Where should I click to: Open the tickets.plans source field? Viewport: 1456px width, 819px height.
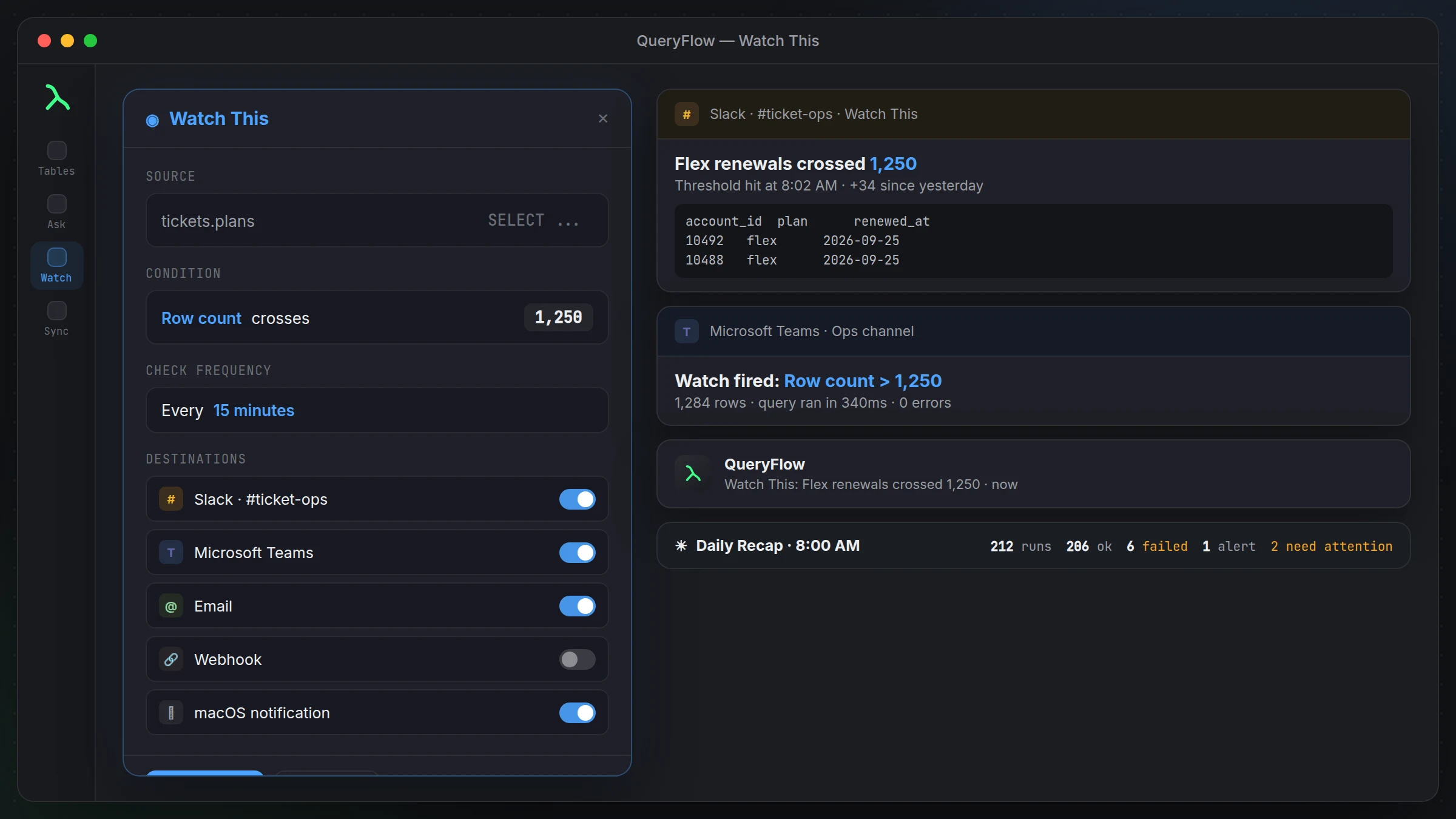(x=377, y=220)
